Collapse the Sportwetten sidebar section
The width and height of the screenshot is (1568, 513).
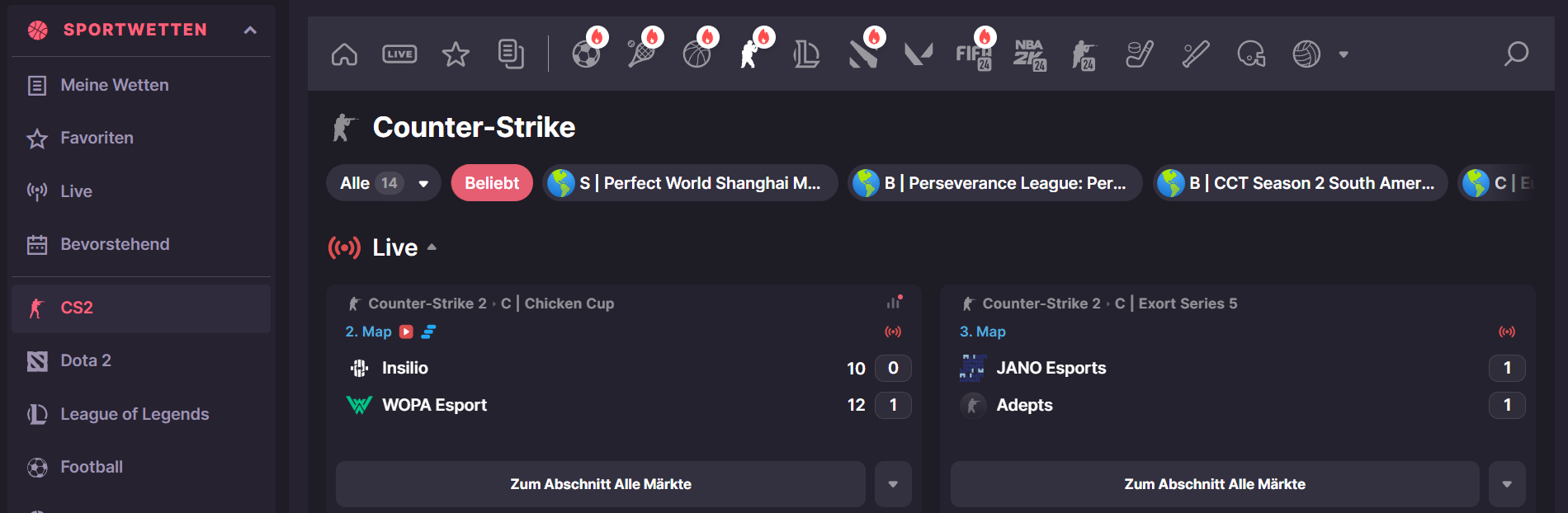pos(250,31)
